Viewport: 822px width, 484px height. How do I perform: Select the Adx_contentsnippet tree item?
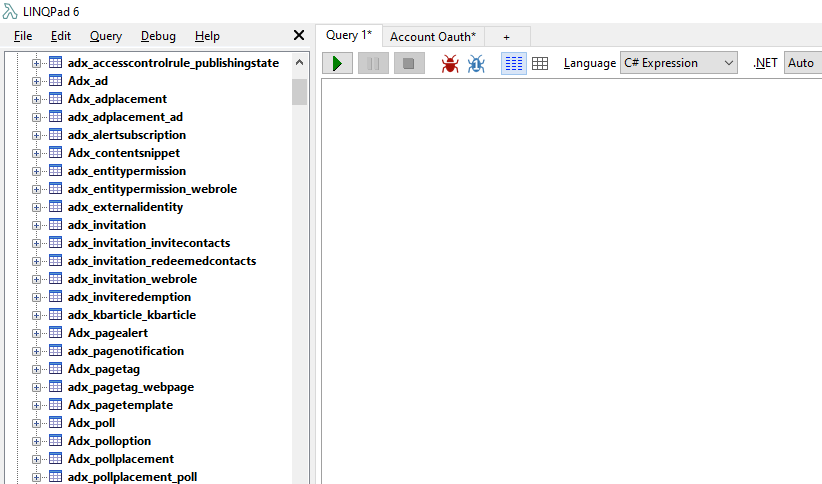[124, 153]
